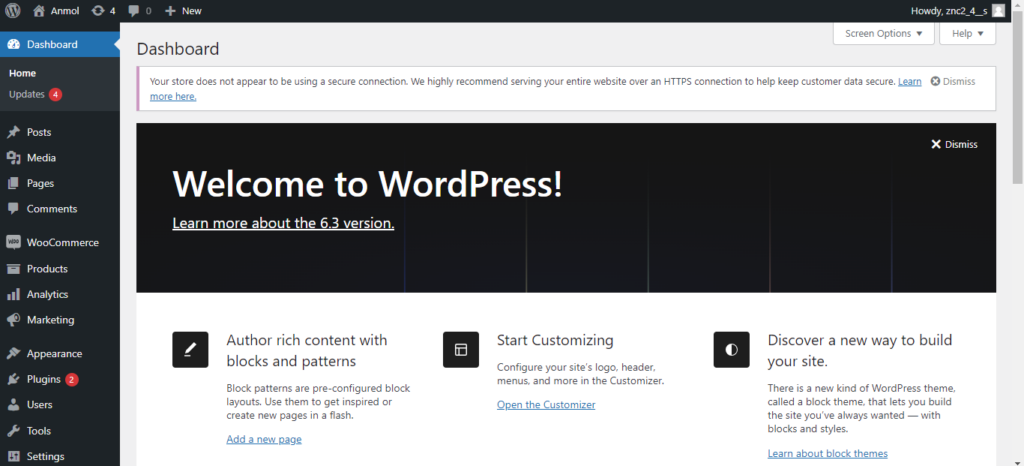Click the WooCommerce logo icon
Image resolution: width=1024 pixels, height=466 pixels.
[x=13, y=242]
